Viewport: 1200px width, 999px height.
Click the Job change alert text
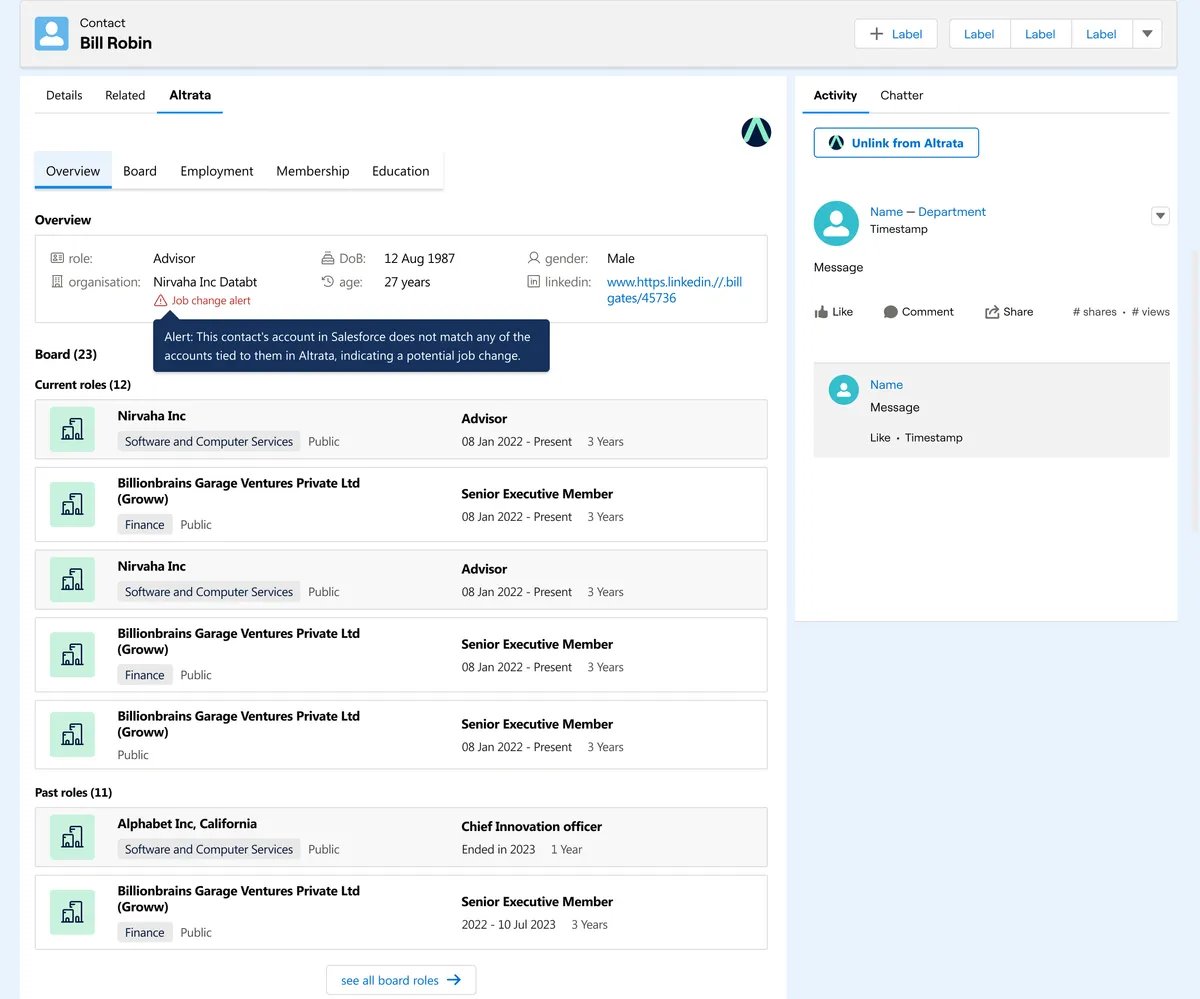click(x=211, y=301)
